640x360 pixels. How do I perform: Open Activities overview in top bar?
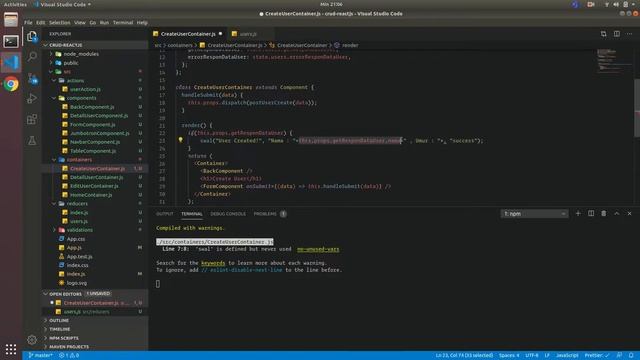pyautogui.click(x=15, y=4)
